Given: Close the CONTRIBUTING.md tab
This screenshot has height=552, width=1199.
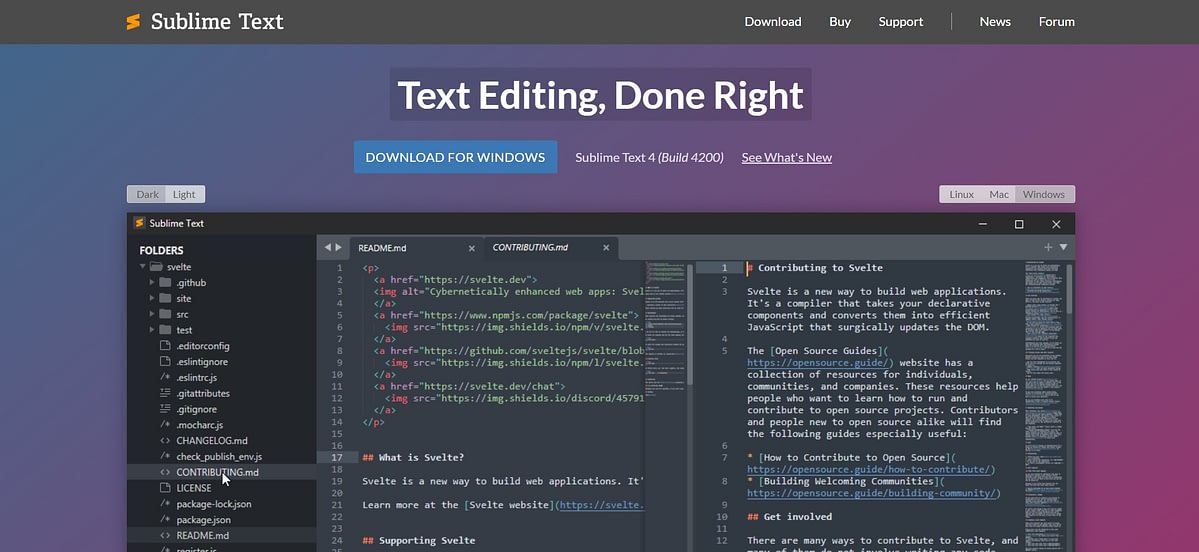Looking at the screenshot, I should click(606, 248).
